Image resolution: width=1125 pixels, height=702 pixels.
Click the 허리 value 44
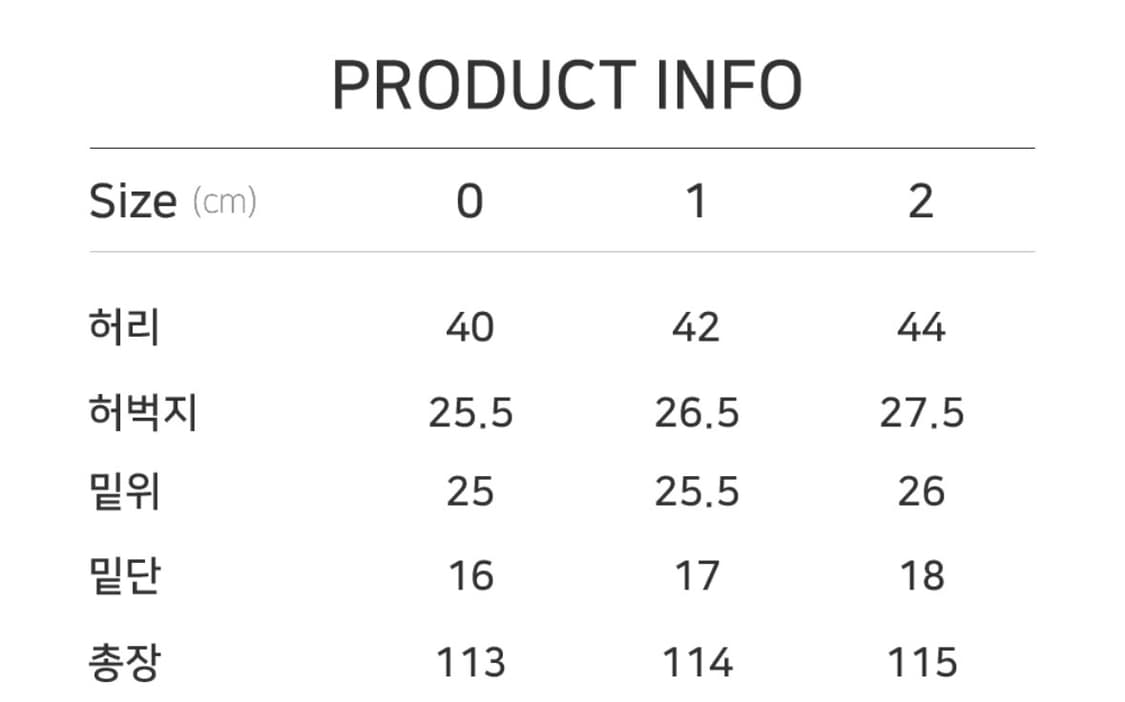(921, 328)
